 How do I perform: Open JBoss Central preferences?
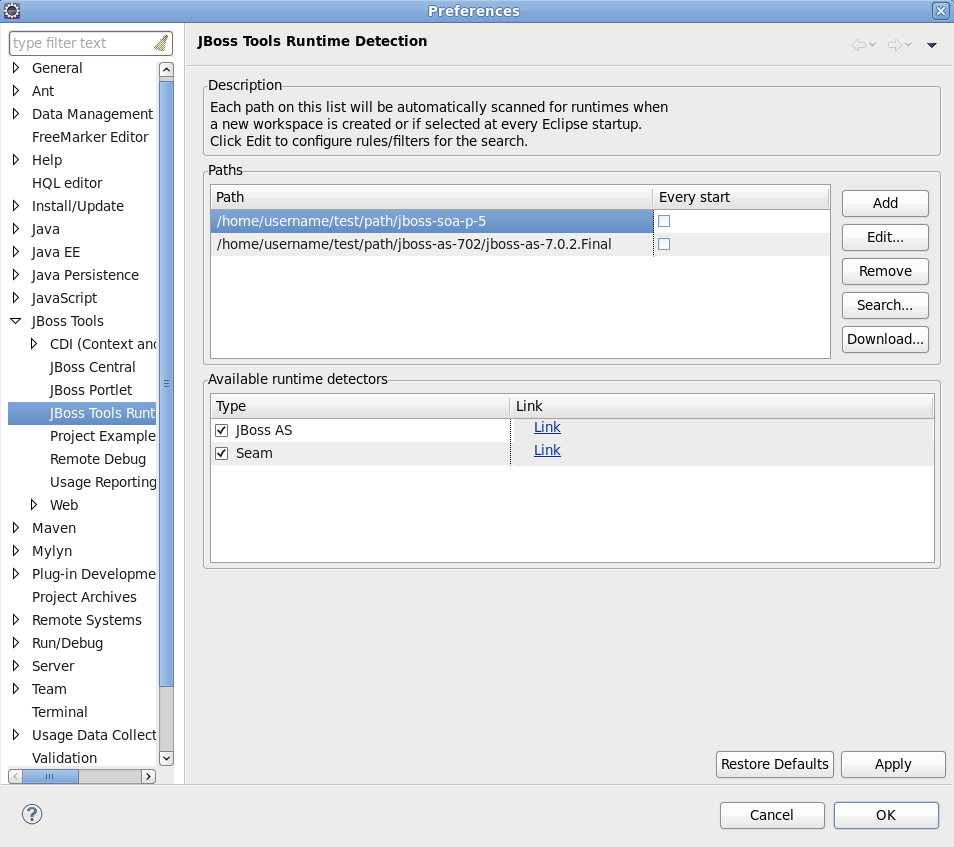pyautogui.click(x=92, y=367)
